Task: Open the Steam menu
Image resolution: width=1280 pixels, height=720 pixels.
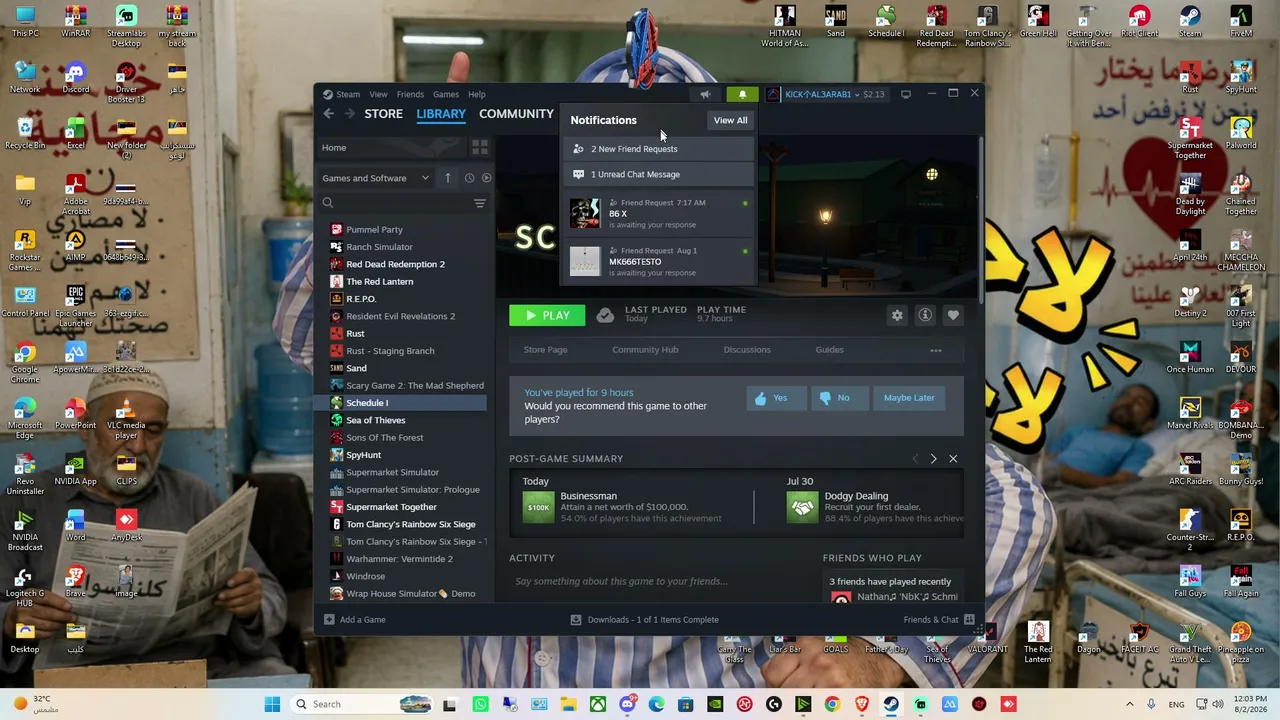Action: [x=348, y=94]
